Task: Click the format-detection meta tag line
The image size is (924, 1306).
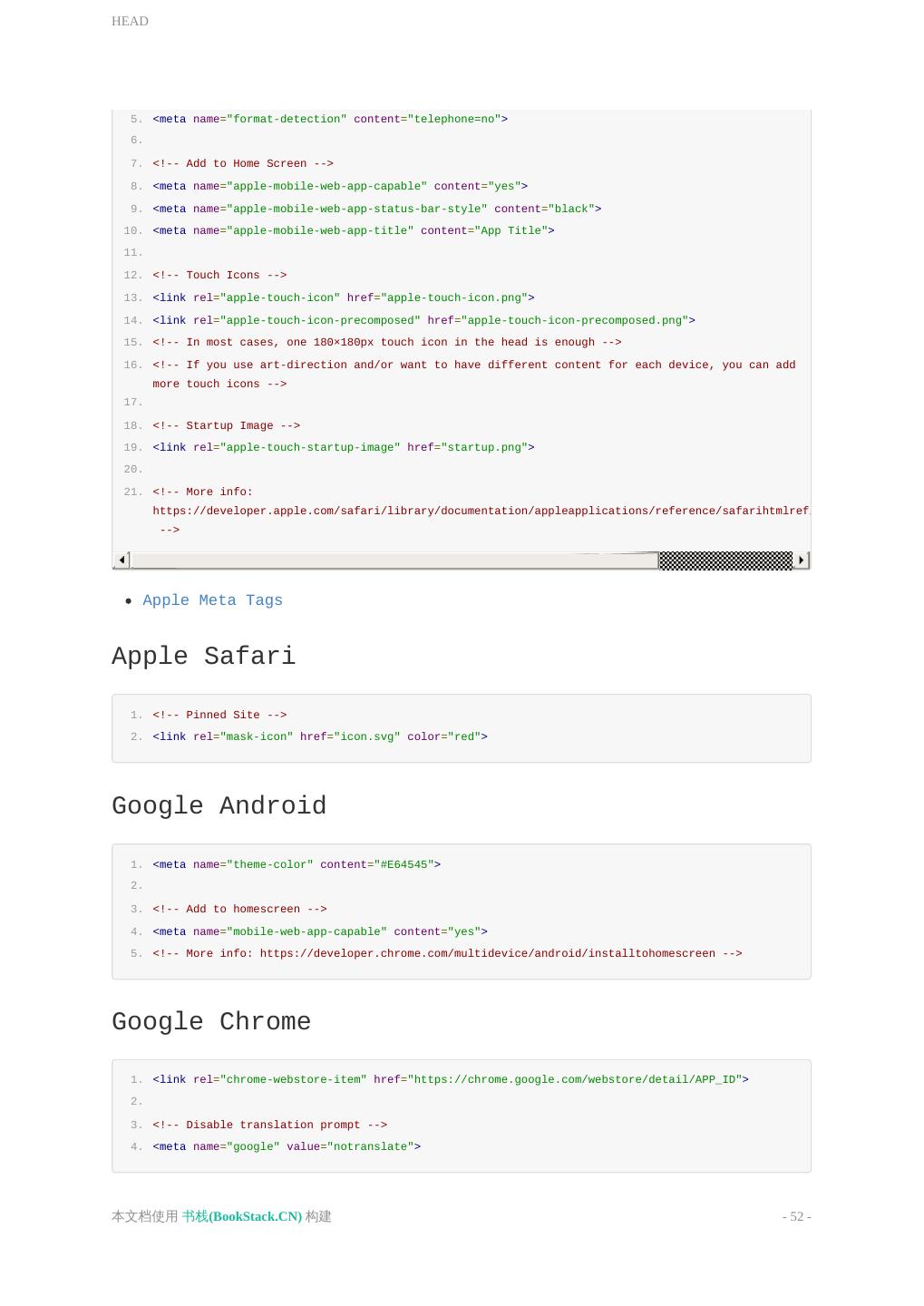Action: click(x=330, y=119)
